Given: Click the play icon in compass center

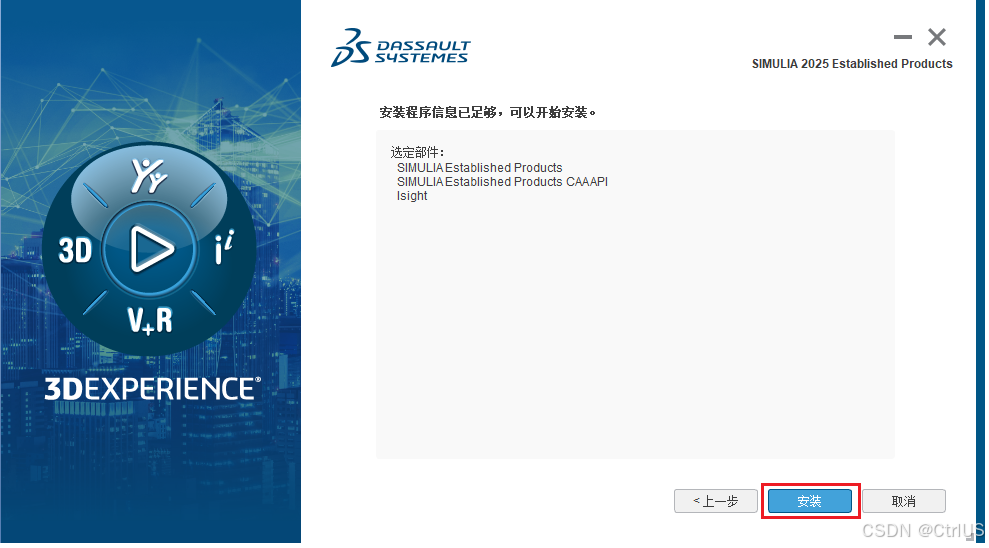Looking at the screenshot, I should (x=151, y=250).
